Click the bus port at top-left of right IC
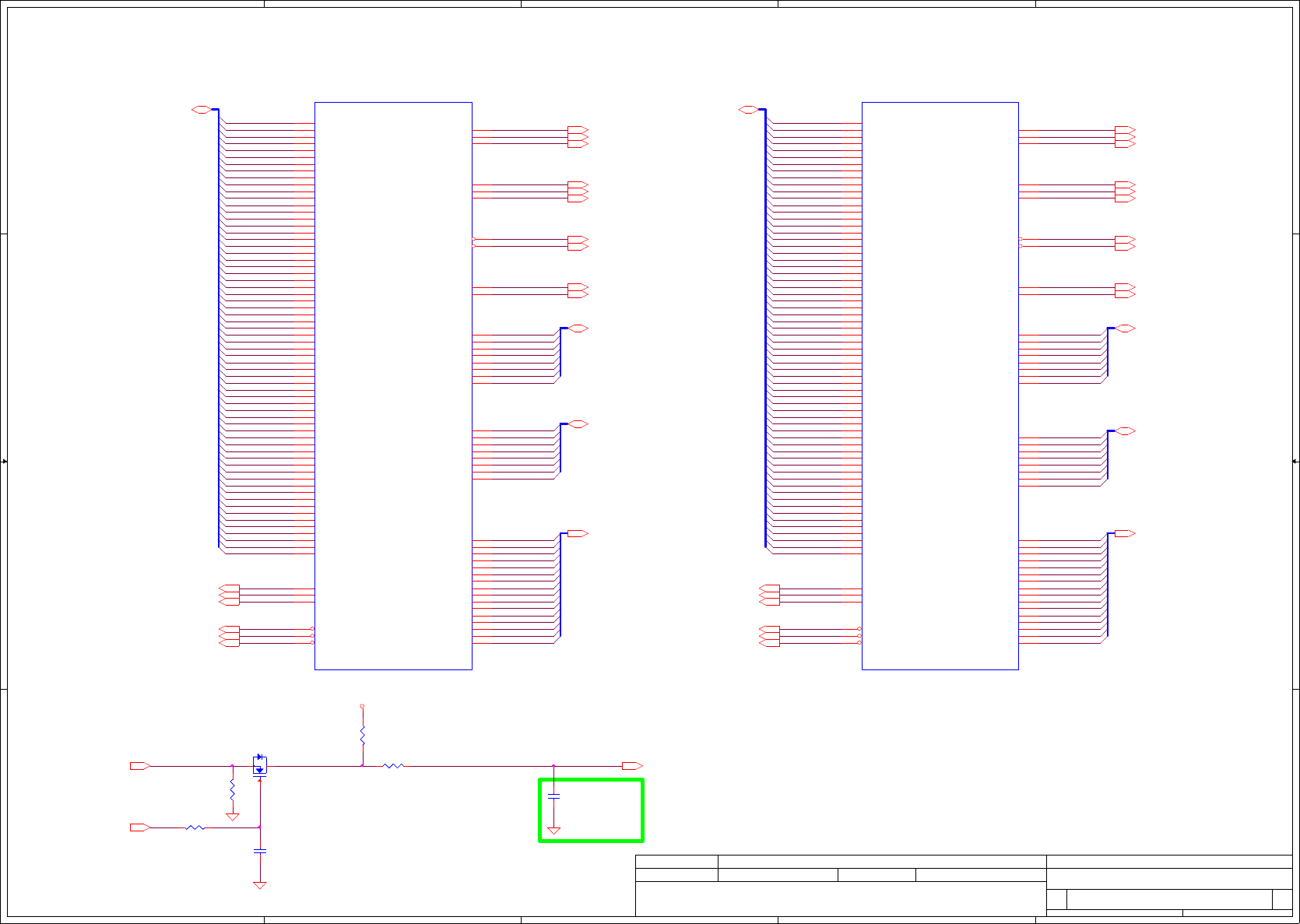The height and width of the screenshot is (924, 1300). (x=749, y=110)
